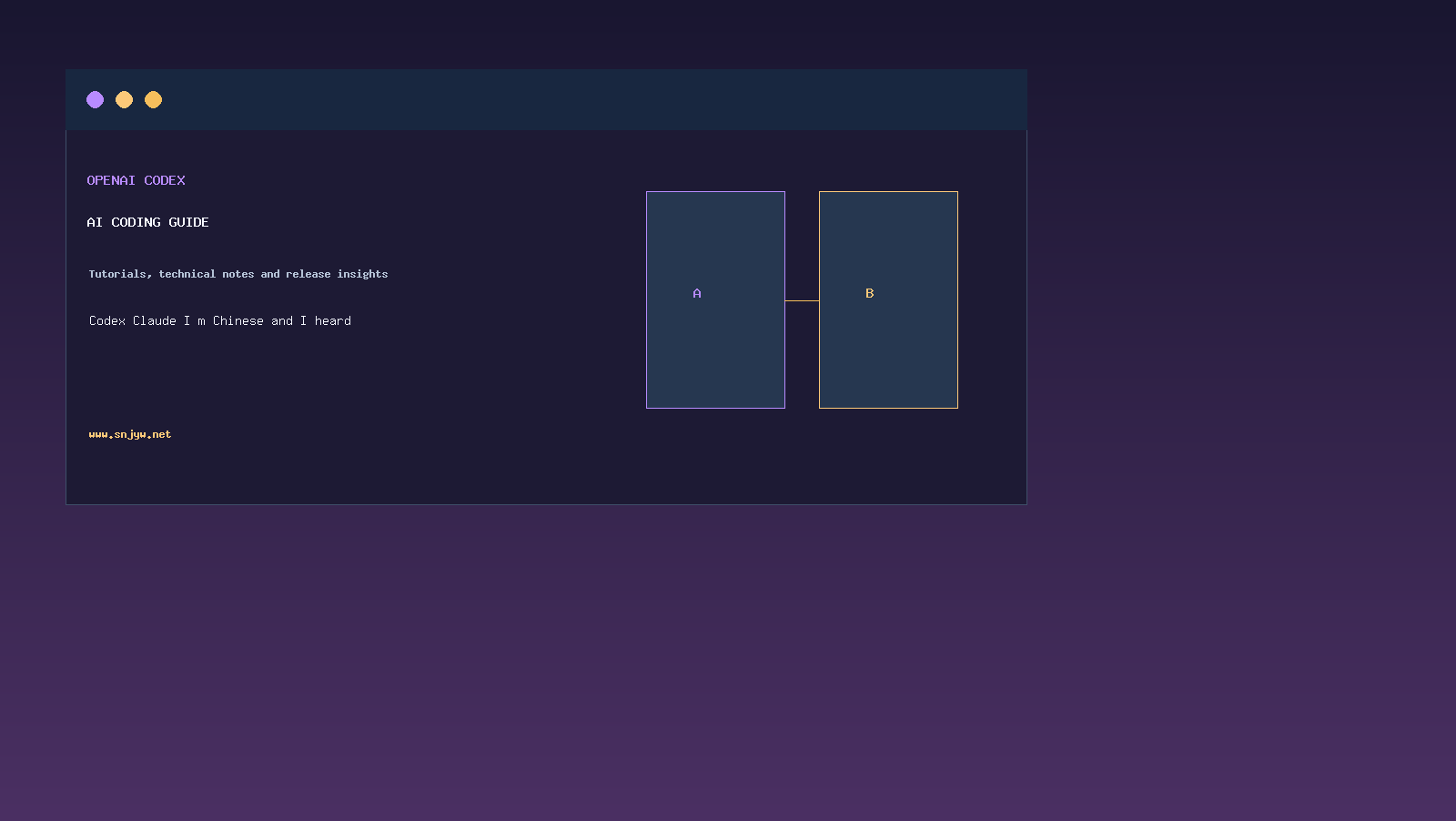Viewport: 1456px width, 821px height.
Task: Click the orange window dot
Action: click(153, 99)
